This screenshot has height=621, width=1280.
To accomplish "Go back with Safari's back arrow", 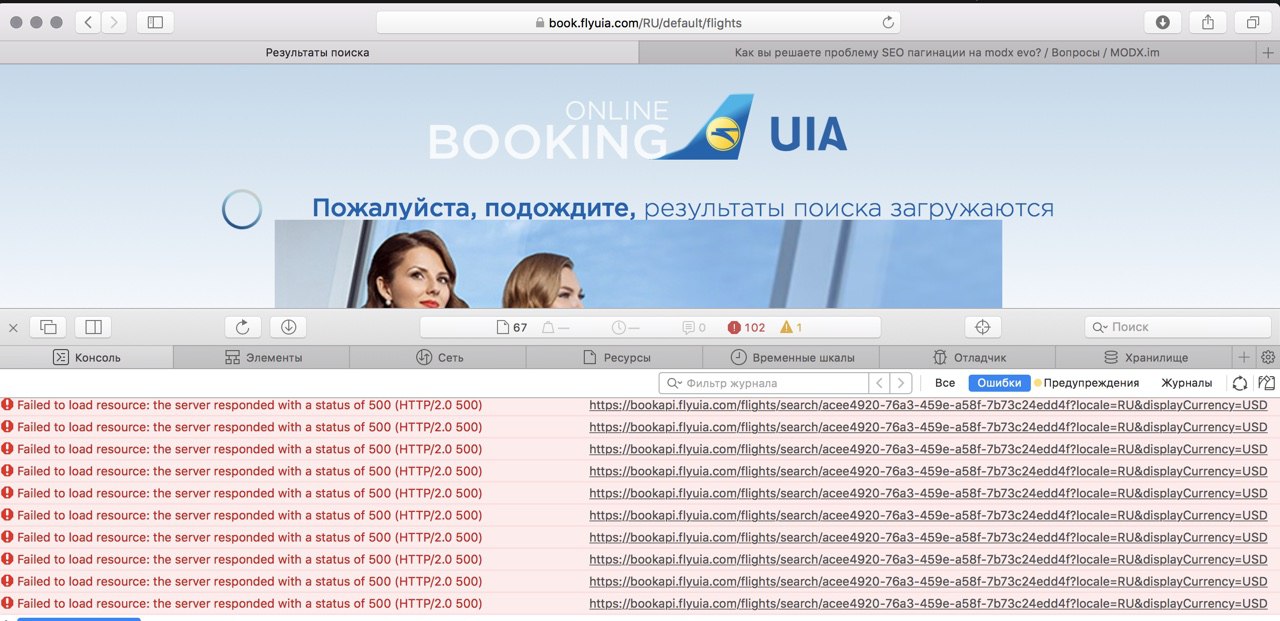I will (89, 22).
